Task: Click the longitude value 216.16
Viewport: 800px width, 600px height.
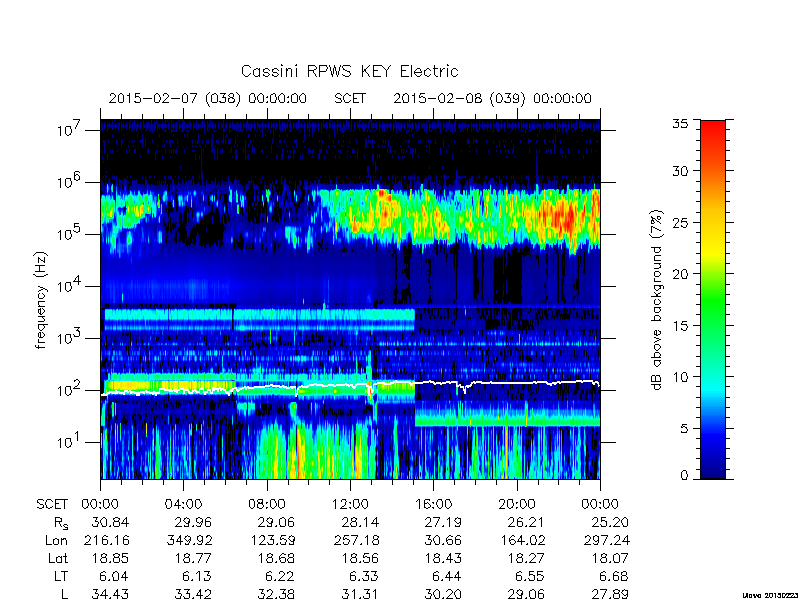Action: click(x=106, y=540)
